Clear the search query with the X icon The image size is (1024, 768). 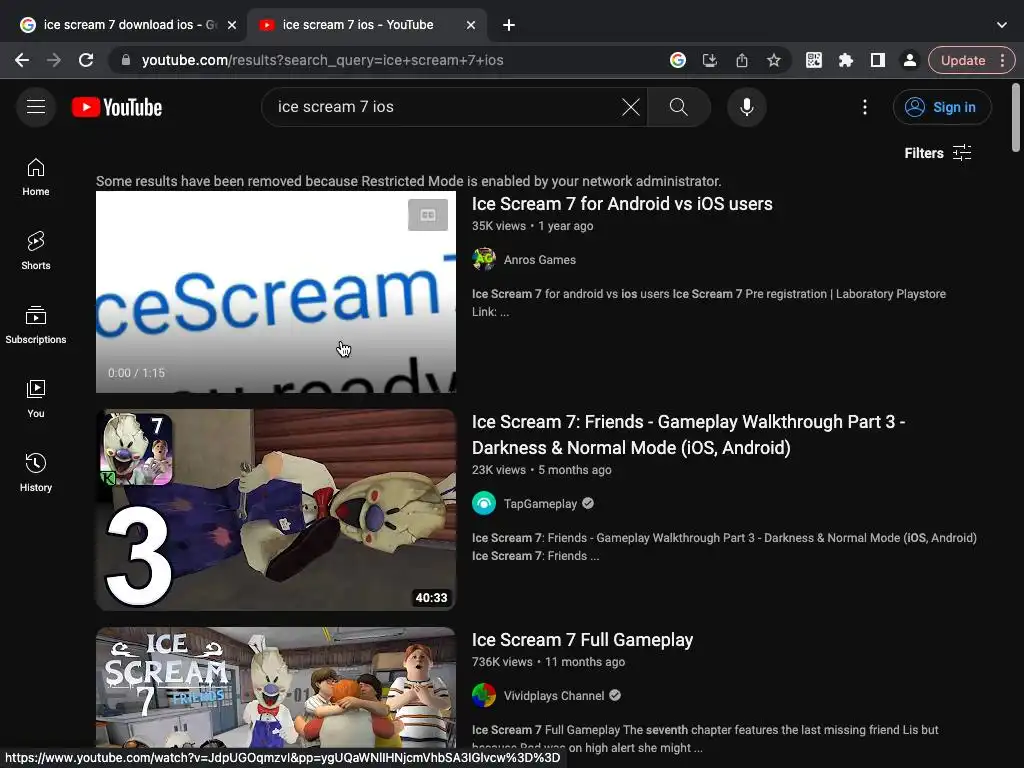coord(630,106)
